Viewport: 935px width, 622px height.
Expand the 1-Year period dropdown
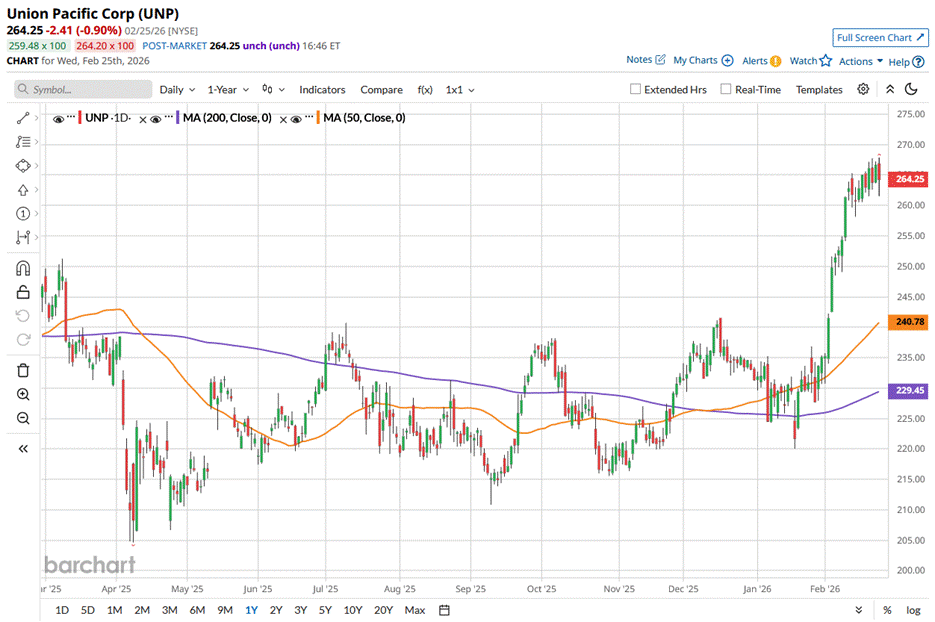[x=228, y=89]
